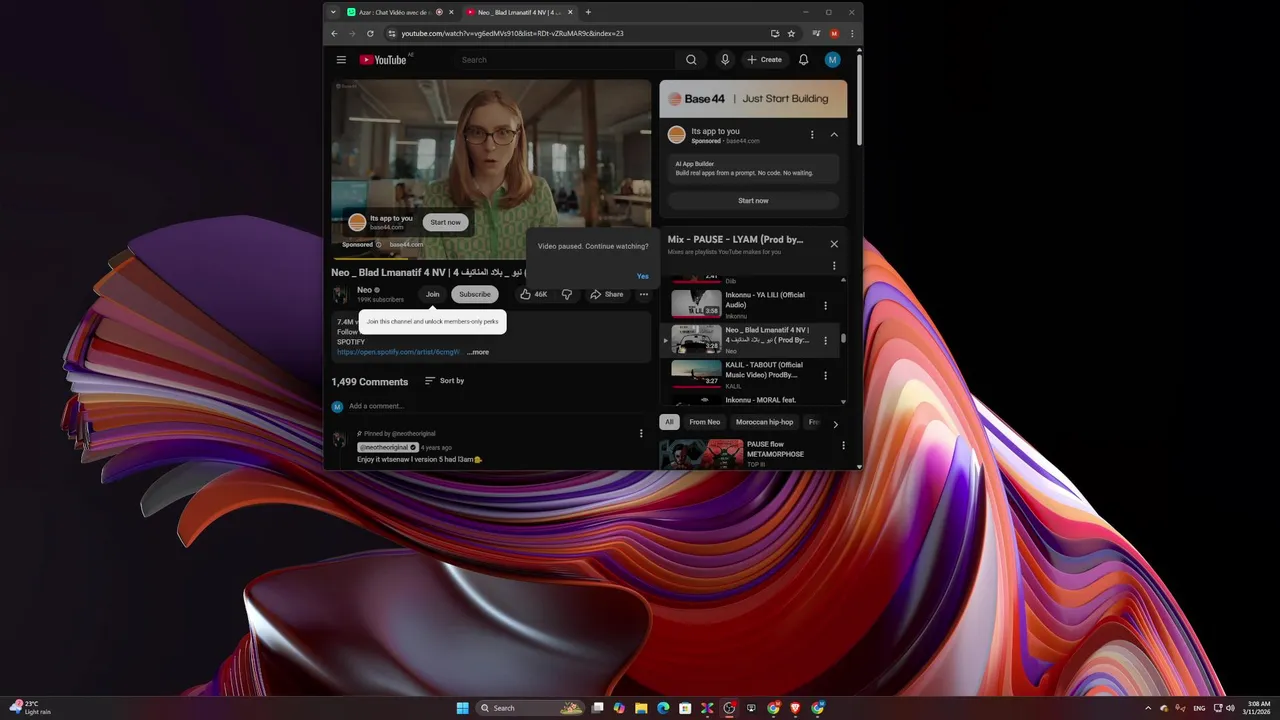
Task: Close the Mix playlist panel
Action: point(834,244)
